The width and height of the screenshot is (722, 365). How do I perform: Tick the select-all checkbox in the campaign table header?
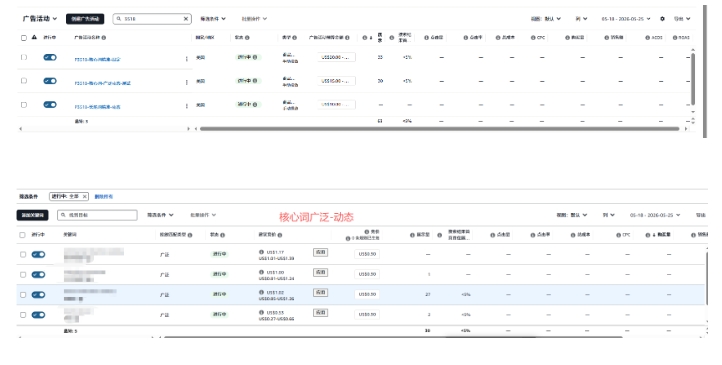(24, 38)
